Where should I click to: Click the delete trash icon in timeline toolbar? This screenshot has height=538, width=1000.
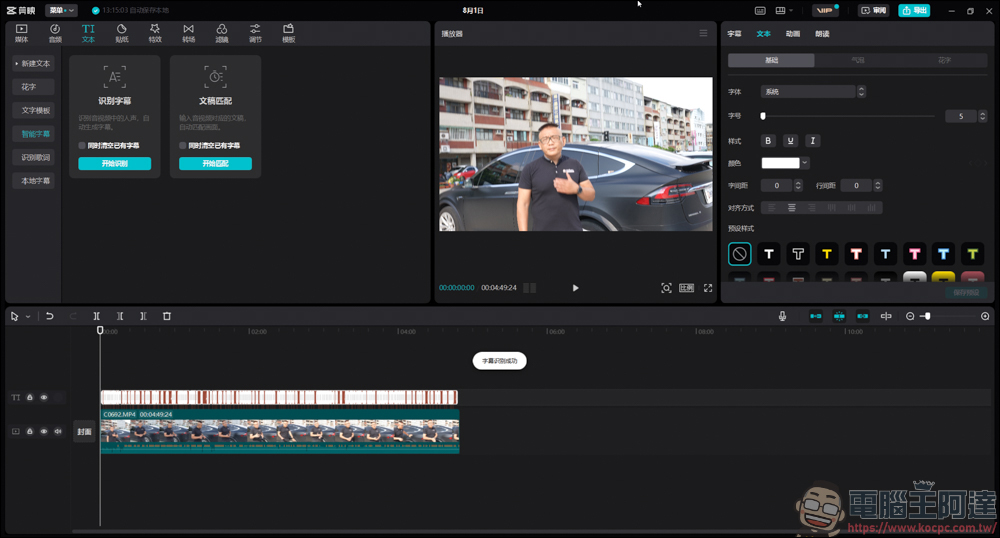click(x=167, y=316)
